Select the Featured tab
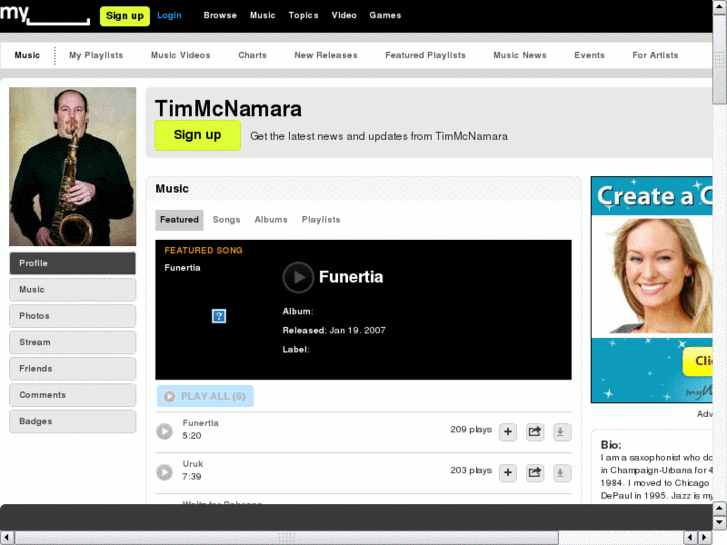The width and height of the screenshot is (727, 545). 179,220
